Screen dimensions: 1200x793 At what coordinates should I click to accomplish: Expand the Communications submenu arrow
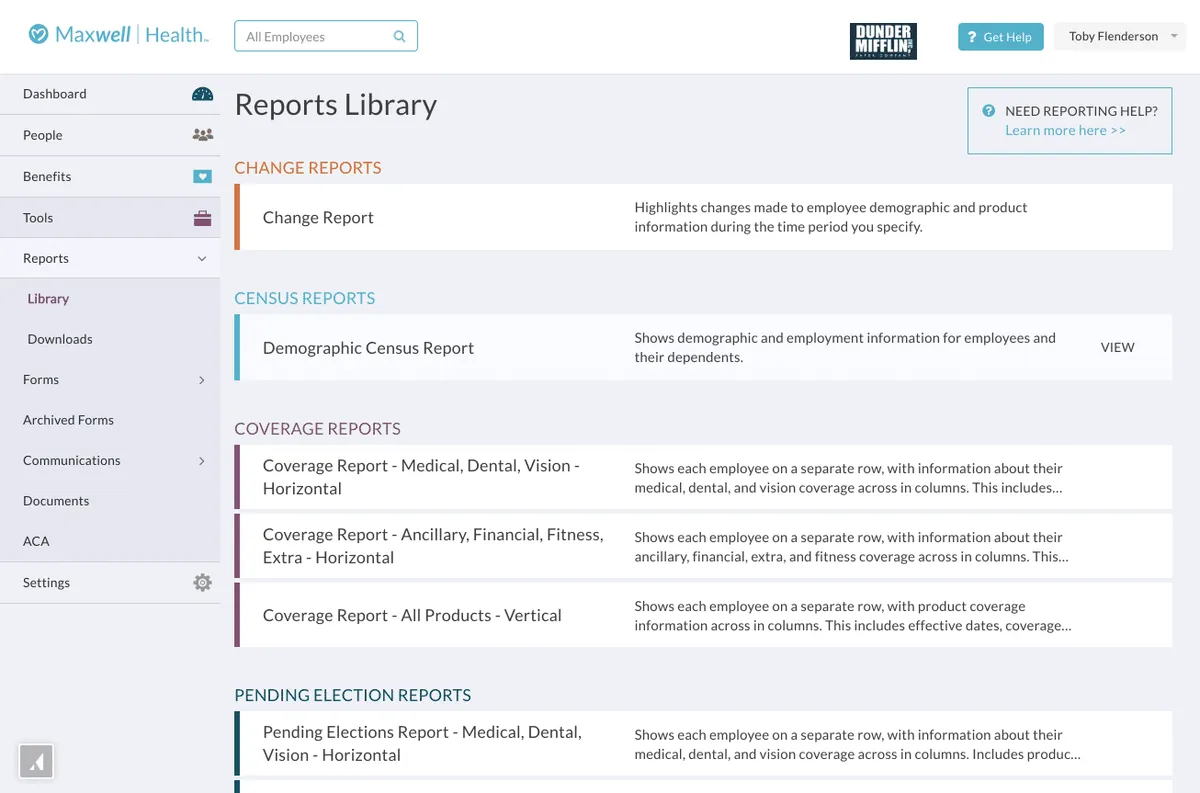coord(202,461)
